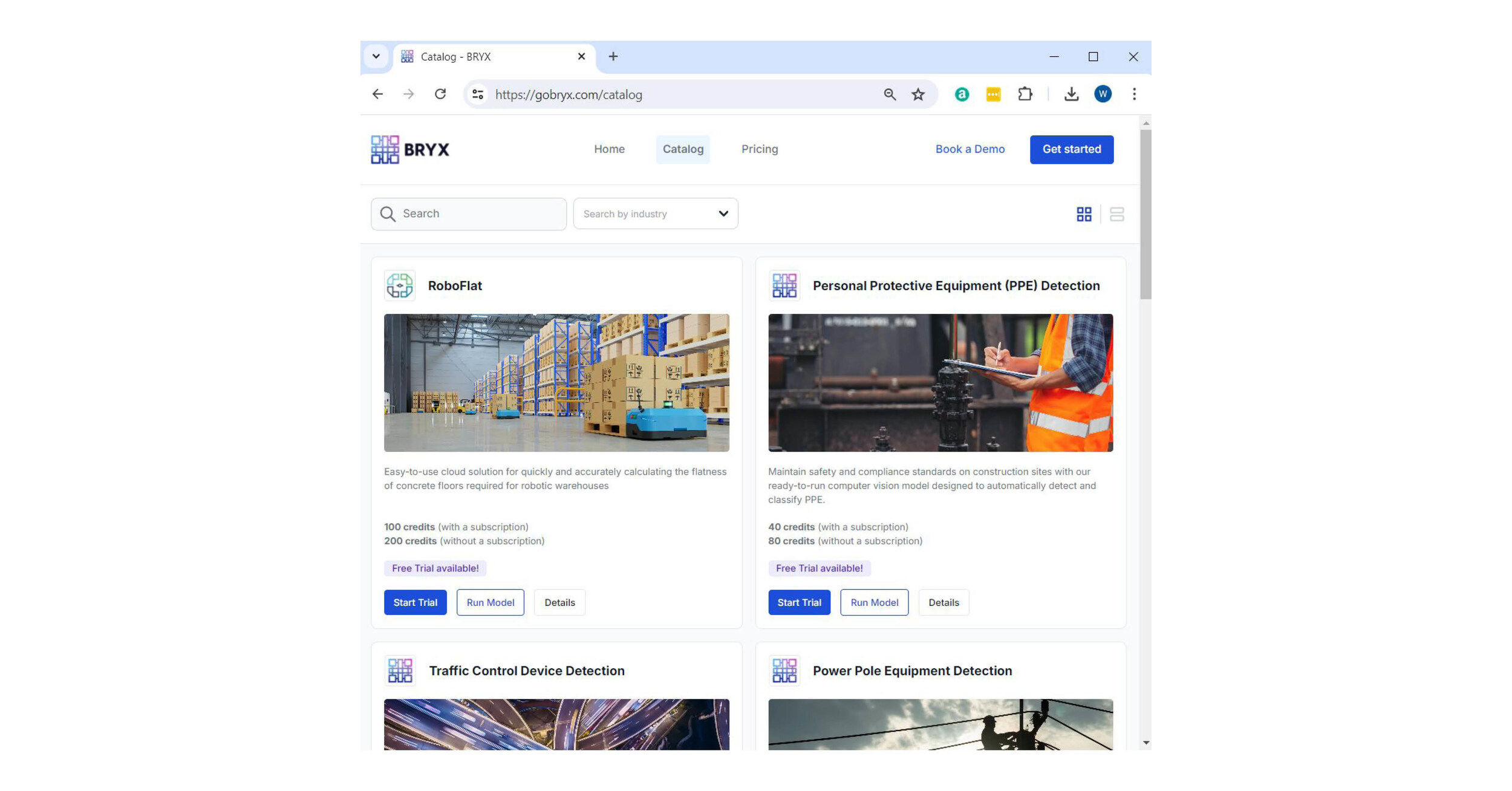The width and height of the screenshot is (1512, 791).
Task: Switch to the Home navigation item
Action: coord(609,149)
